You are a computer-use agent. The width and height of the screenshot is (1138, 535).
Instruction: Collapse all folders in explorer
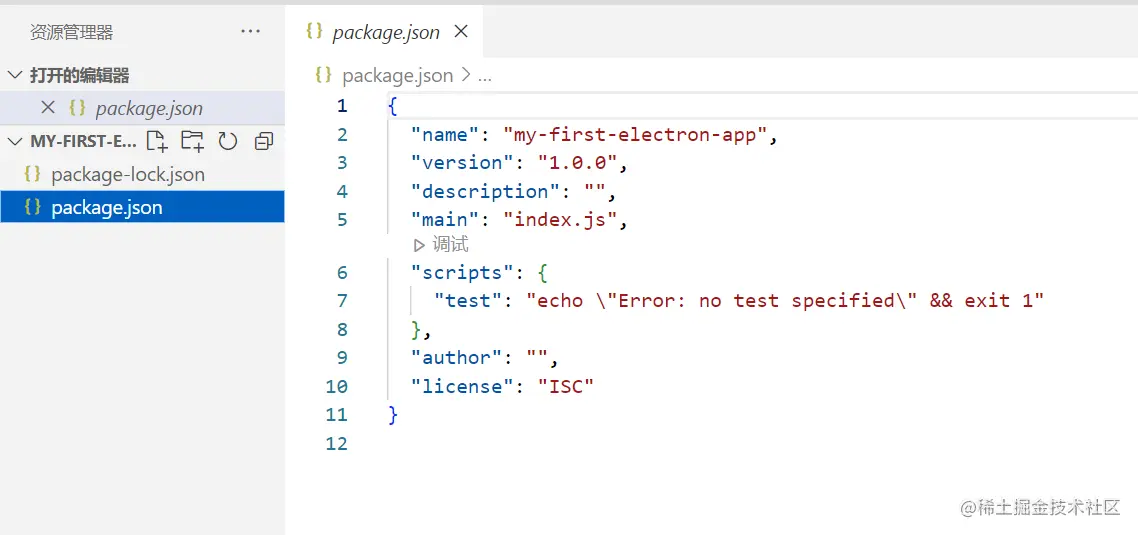[264, 141]
